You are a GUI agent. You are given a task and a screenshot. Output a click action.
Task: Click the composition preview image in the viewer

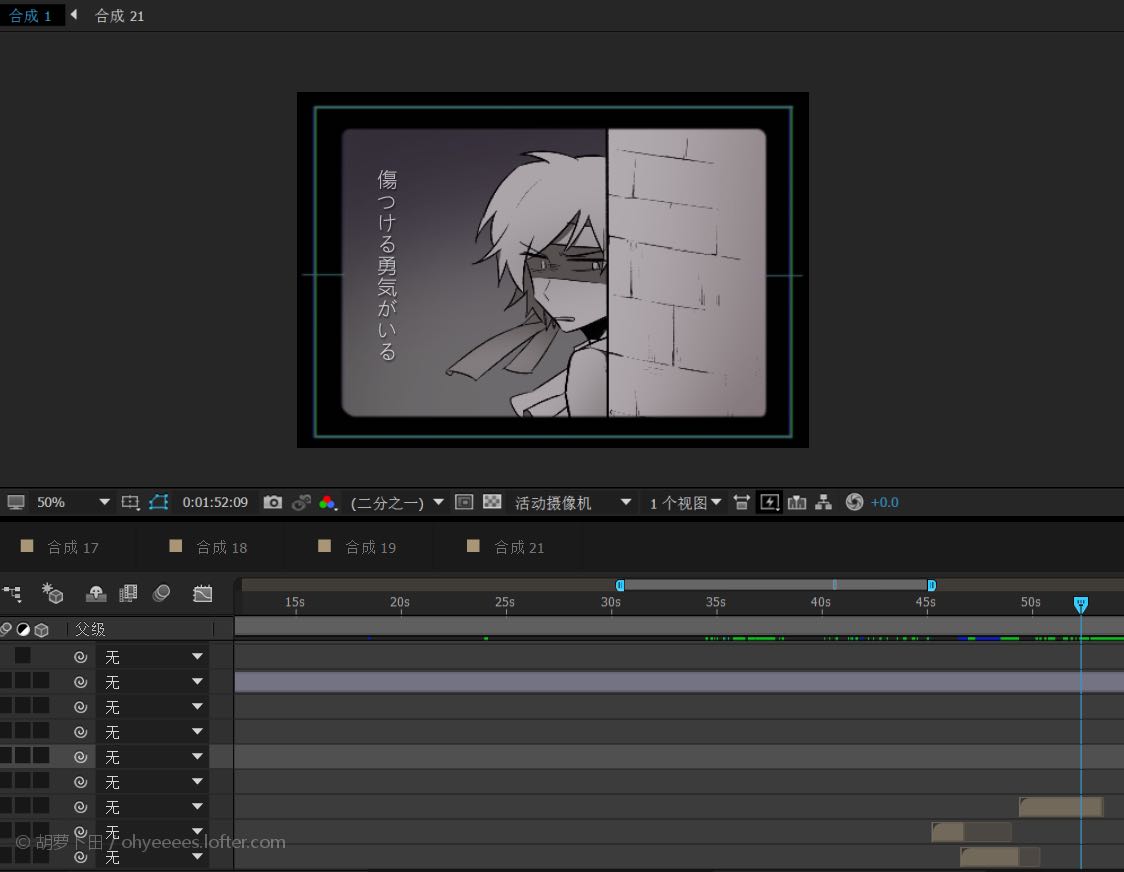pyautogui.click(x=553, y=270)
